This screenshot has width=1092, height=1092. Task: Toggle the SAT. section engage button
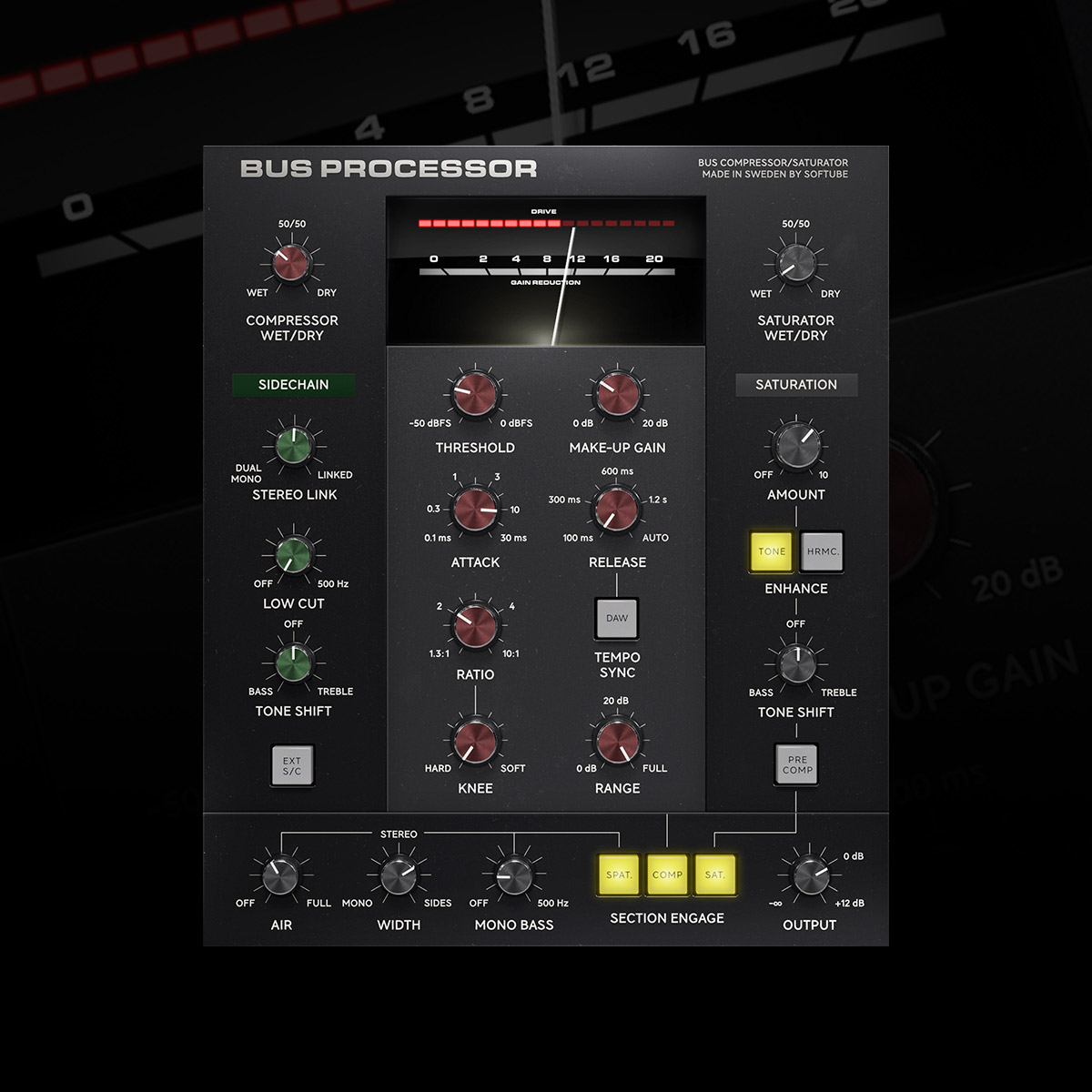point(714,875)
